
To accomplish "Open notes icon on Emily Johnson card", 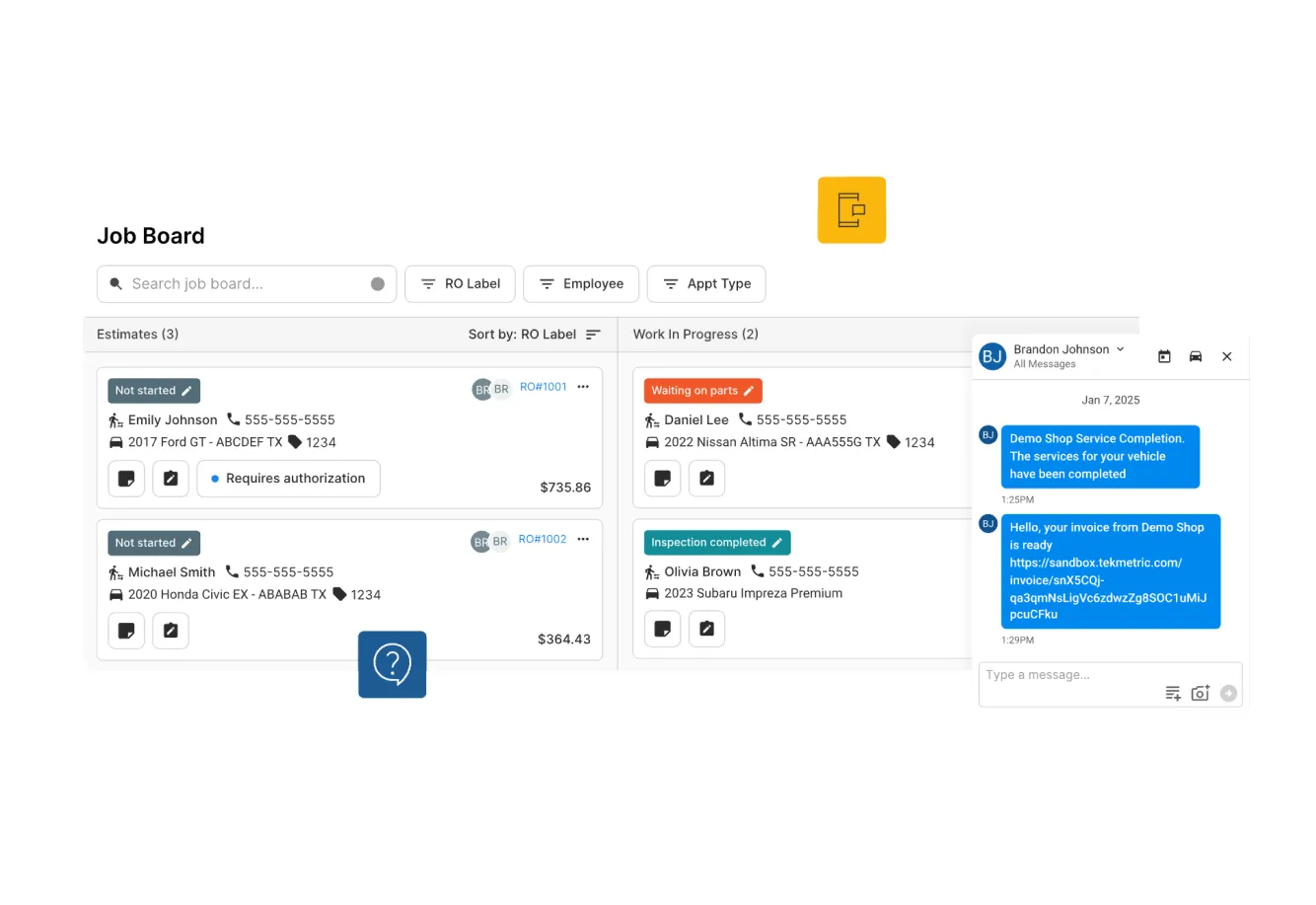I will 126,479.
